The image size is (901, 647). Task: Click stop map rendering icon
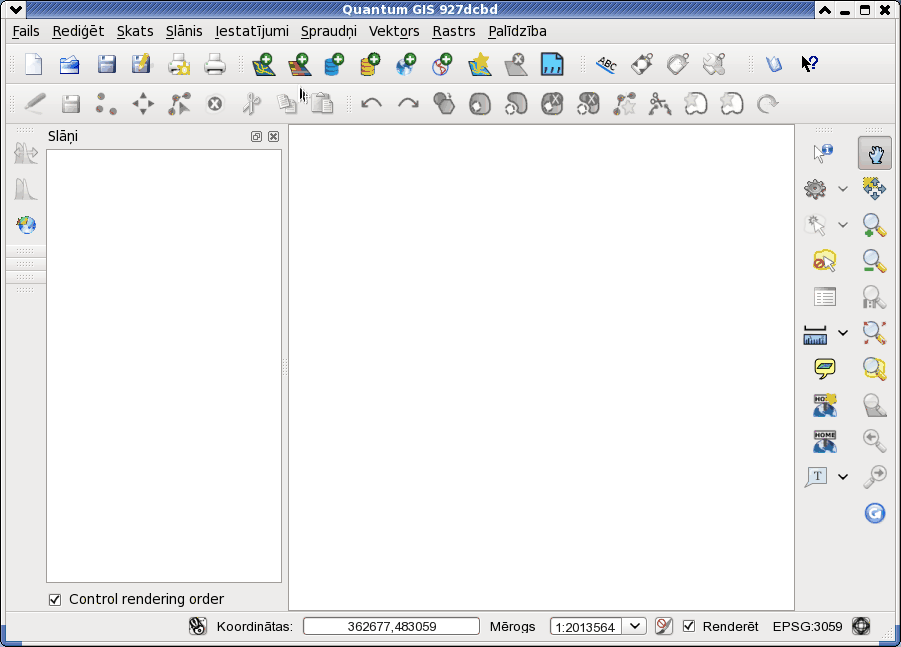pos(664,626)
